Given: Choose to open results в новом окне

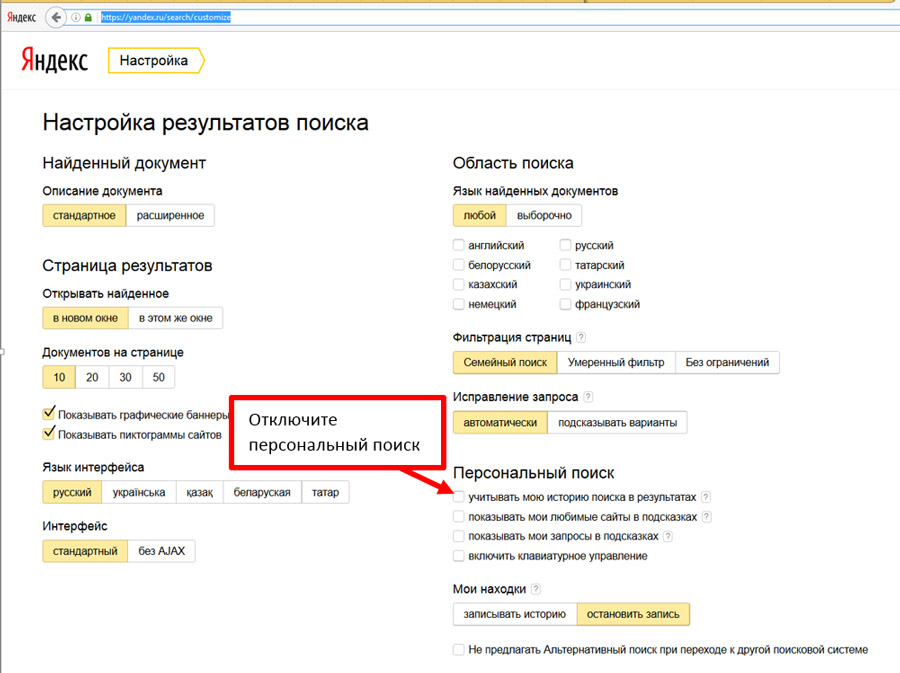Looking at the screenshot, I should coord(86,318).
